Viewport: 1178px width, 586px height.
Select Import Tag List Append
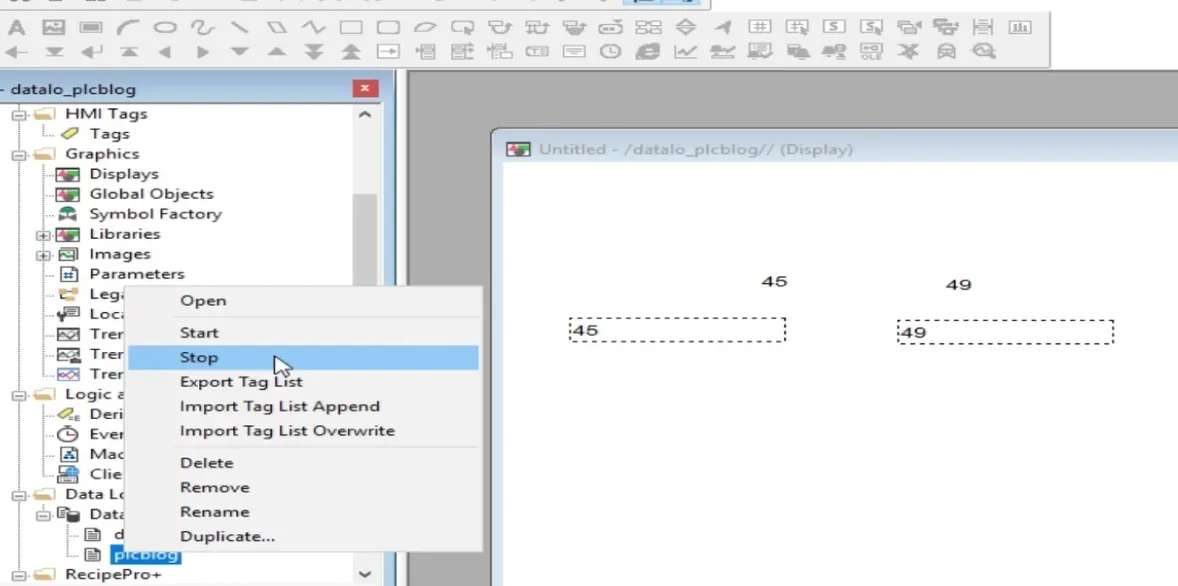coord(304,406)
